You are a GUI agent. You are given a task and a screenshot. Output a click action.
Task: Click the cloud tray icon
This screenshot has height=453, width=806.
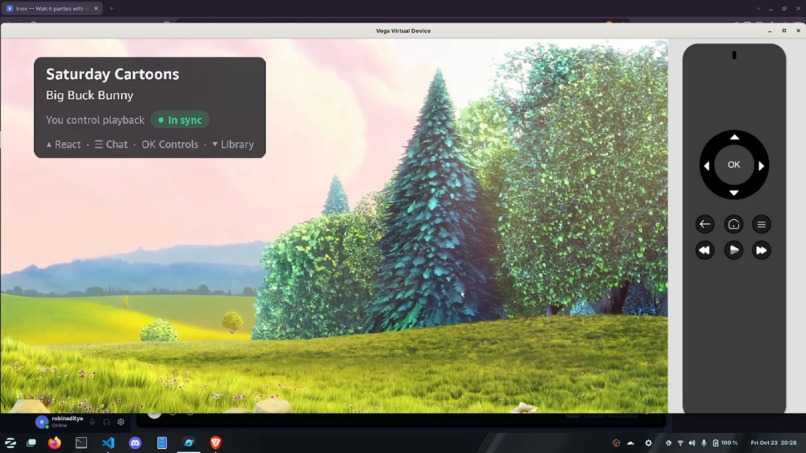pos(631,443)
